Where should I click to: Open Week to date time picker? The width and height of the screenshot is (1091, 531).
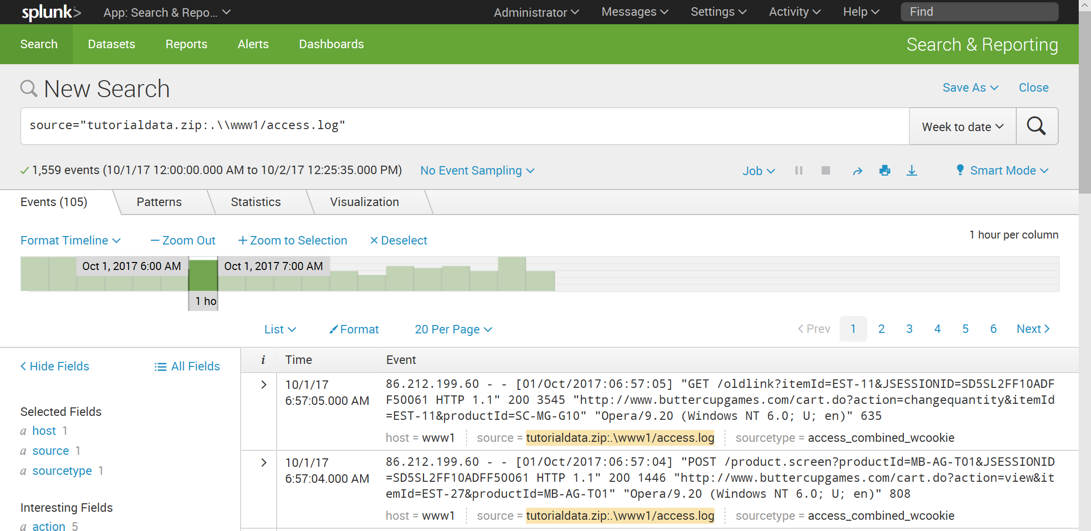pyautogui.click(x=963, y=127)
